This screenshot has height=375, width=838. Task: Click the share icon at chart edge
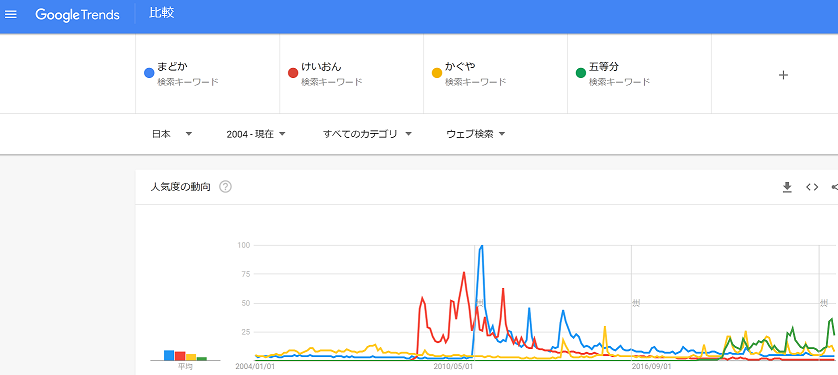[x=834, y=187]
